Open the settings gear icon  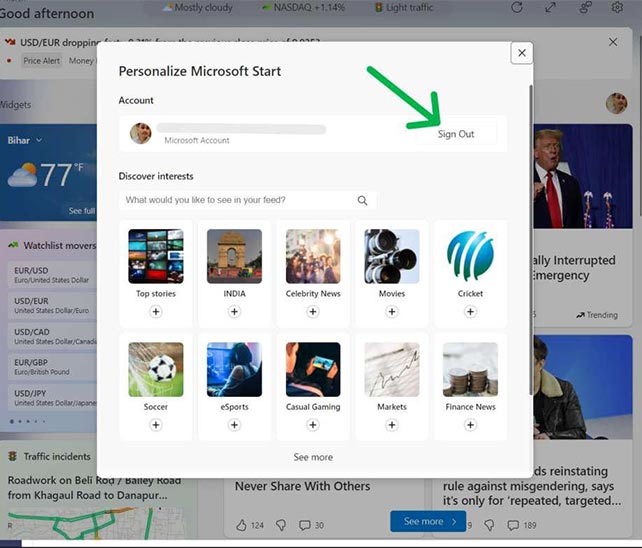(x=617, y=7)
